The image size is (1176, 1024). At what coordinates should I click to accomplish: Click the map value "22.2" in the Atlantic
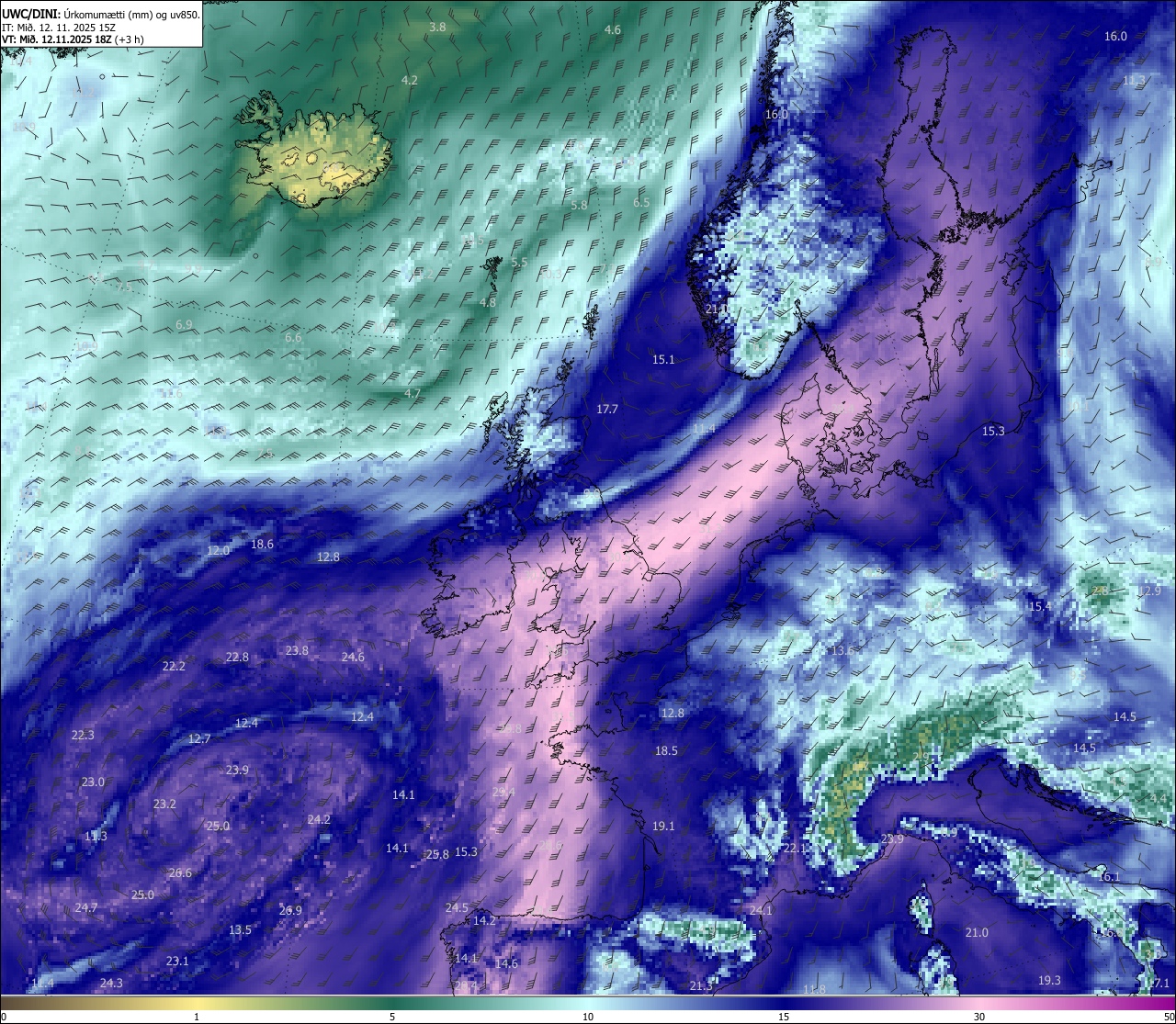pyautogui.click(x=174, y=667)
